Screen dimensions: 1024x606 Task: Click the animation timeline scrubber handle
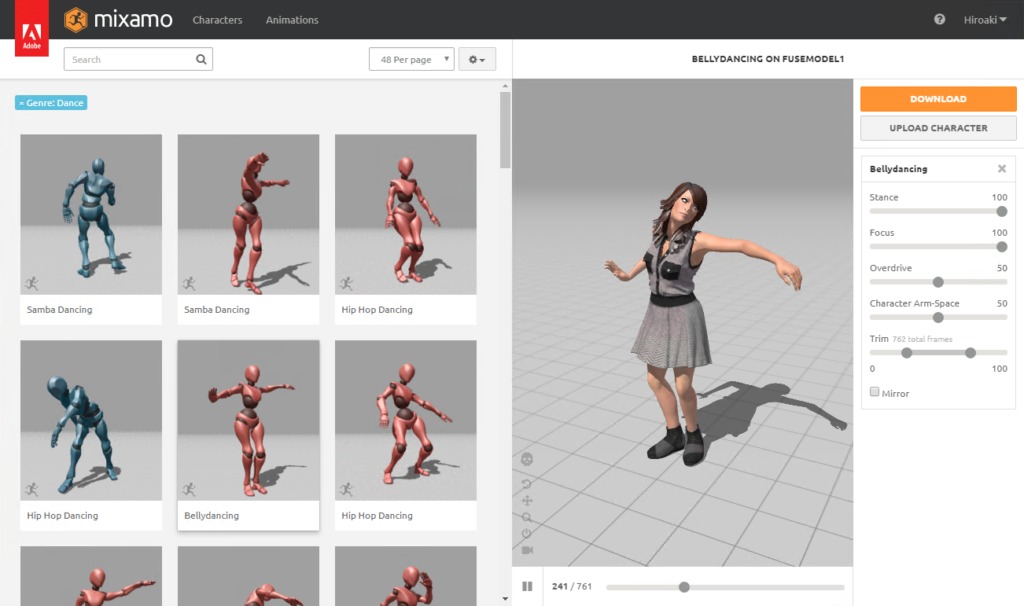click(x=684, y=587)
